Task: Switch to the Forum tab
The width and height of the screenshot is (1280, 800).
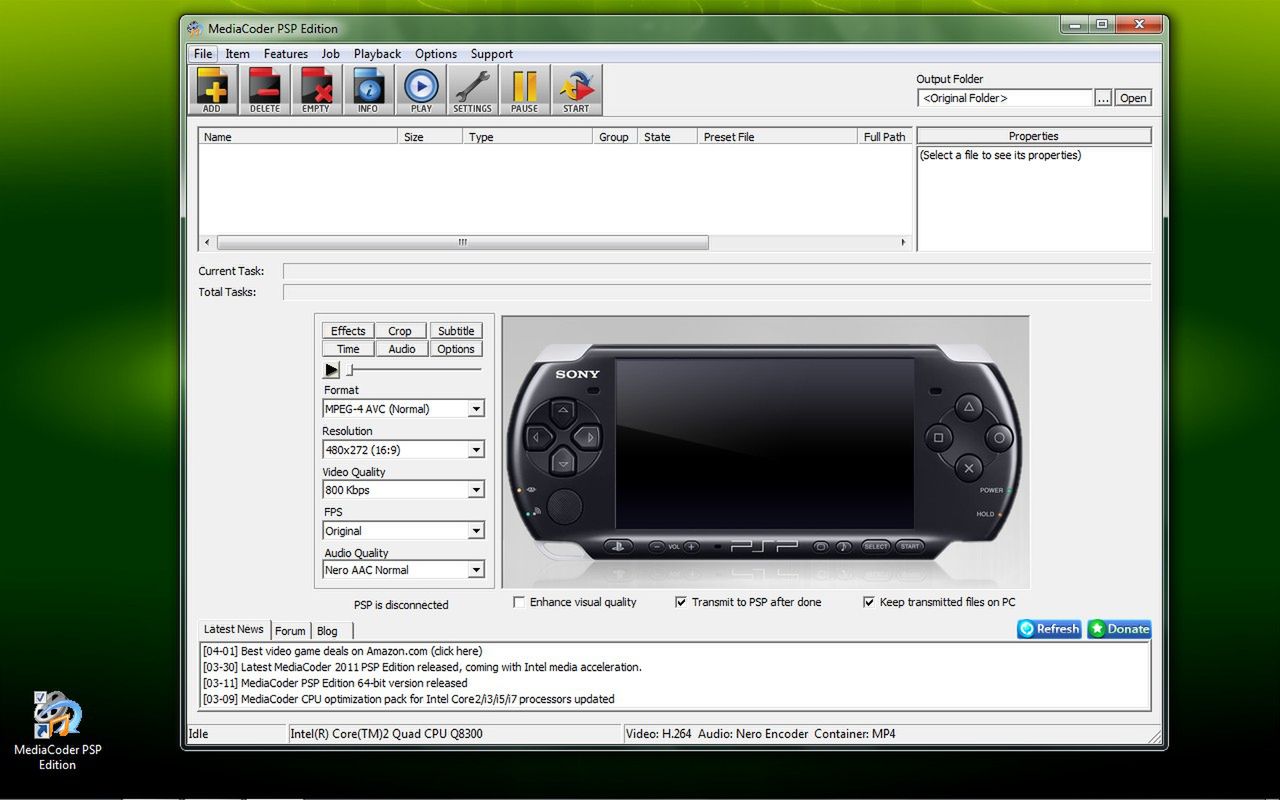Action: point(290,630)
